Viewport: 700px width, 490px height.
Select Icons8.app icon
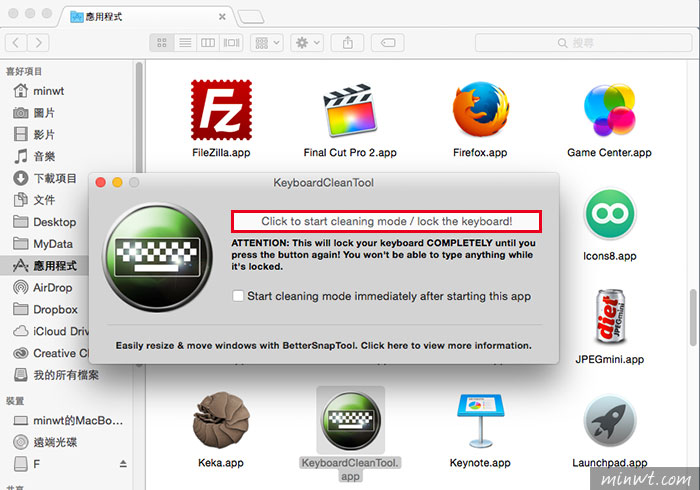point(610,213)
